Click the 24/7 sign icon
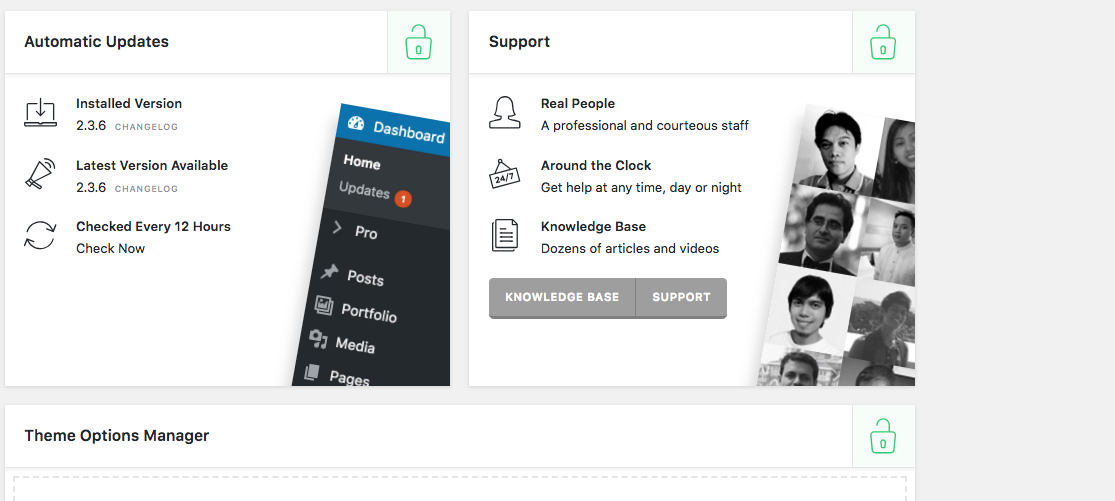The height and width of the screenshot is (501, 1115). (x=505, y=174)
